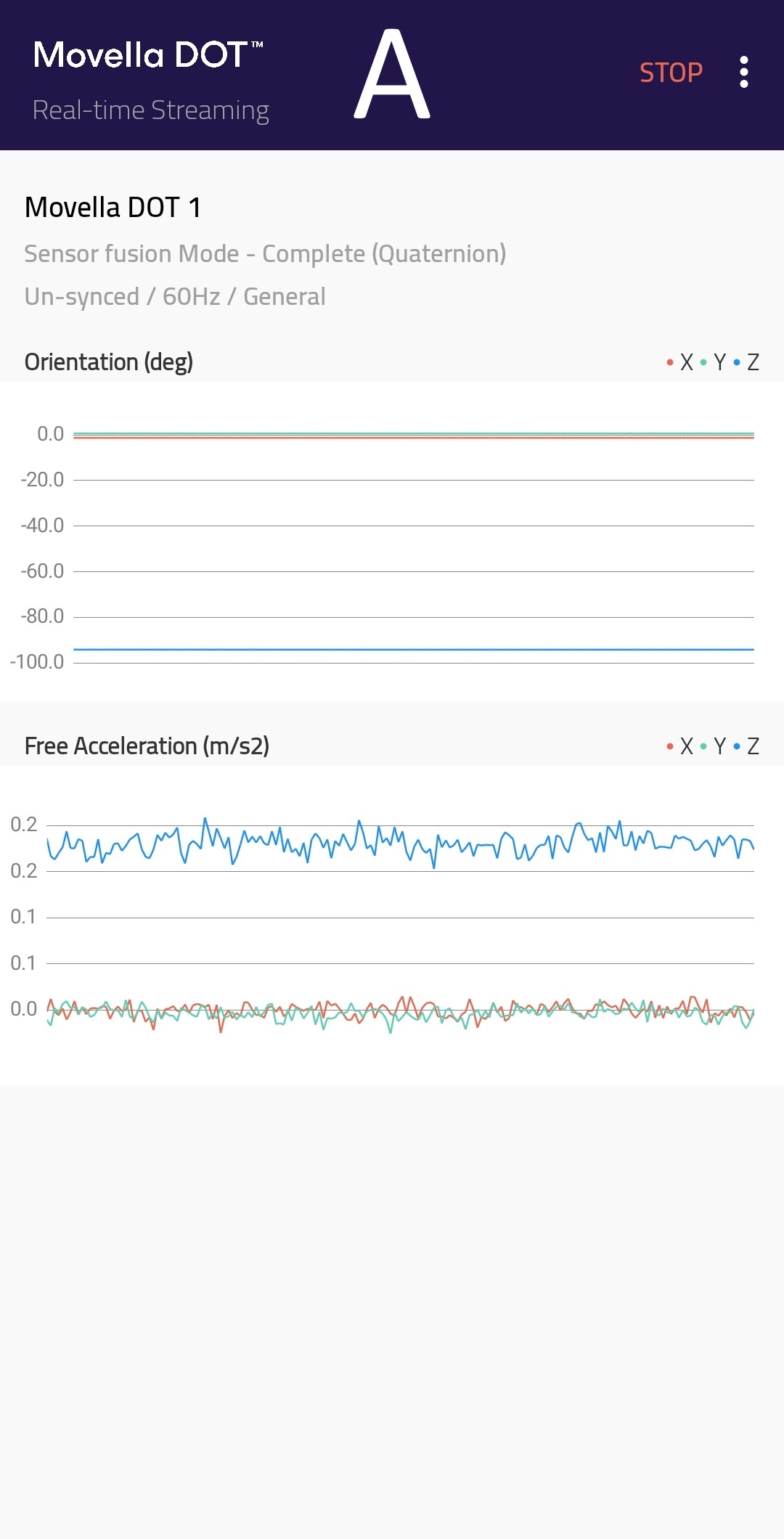This screenshot has height=1539, width=784.
Task: Click blue Z legend dot in Free Acceleration
Action: point(737,746)
